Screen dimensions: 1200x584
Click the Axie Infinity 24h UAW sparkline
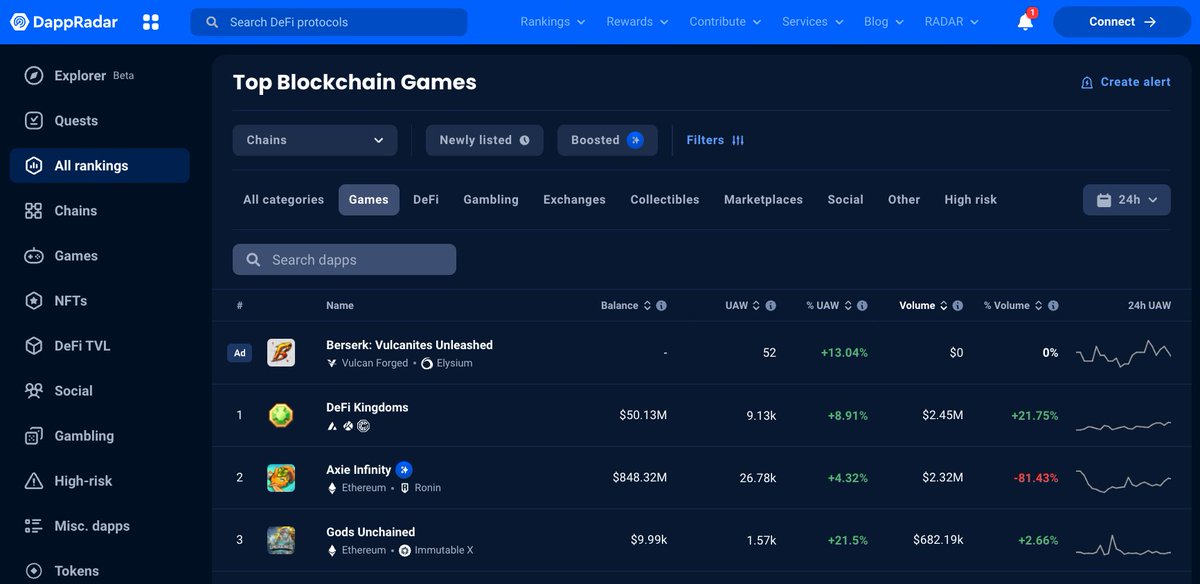(x=1123, y=480)
